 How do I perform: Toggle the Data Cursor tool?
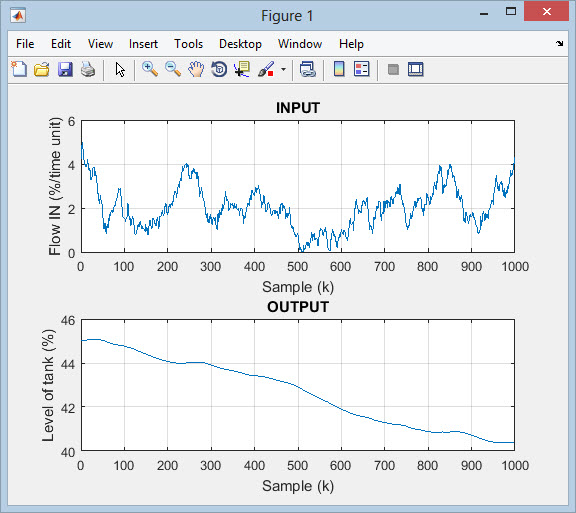(242, 69)
